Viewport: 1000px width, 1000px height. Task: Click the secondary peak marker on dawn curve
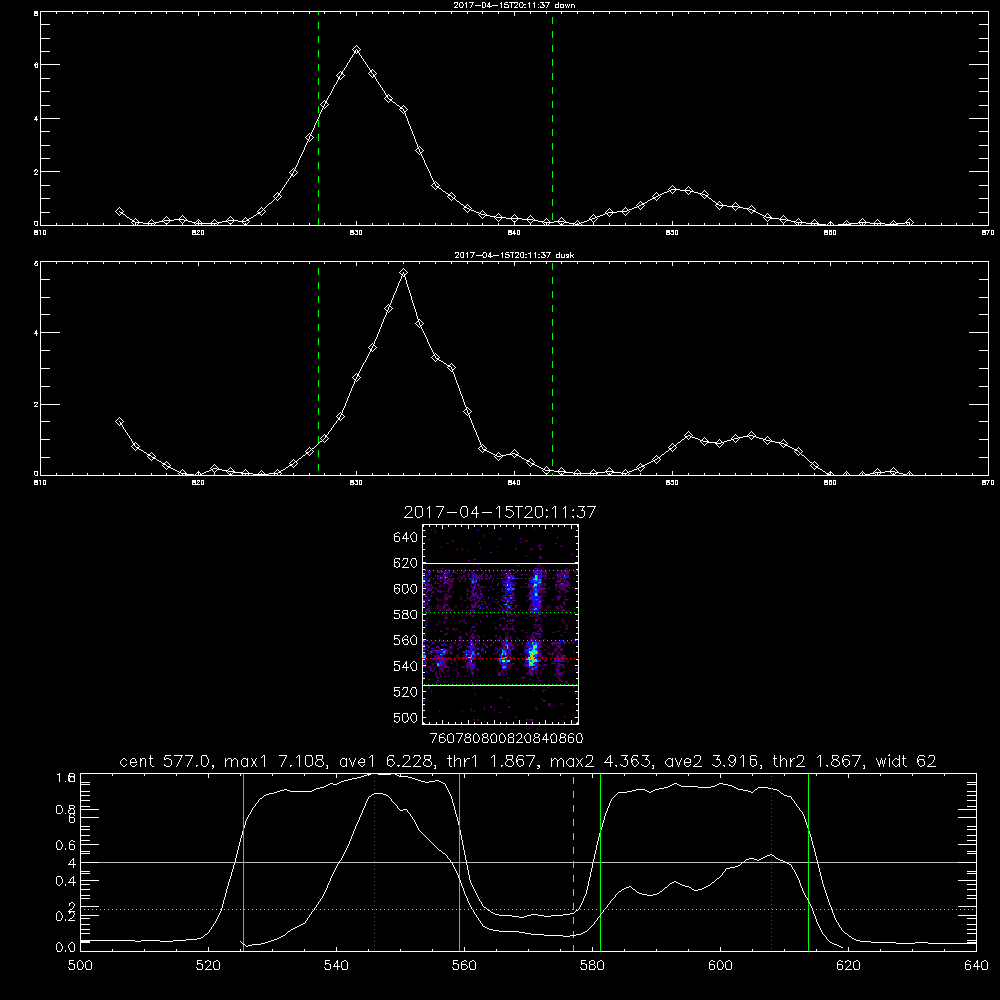(x=672, y=189)
